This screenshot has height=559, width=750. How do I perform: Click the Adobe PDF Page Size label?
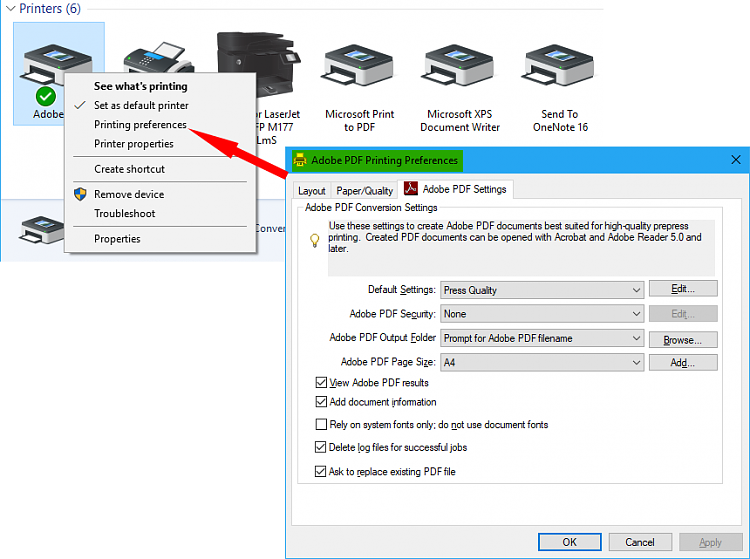pos(388,362)
